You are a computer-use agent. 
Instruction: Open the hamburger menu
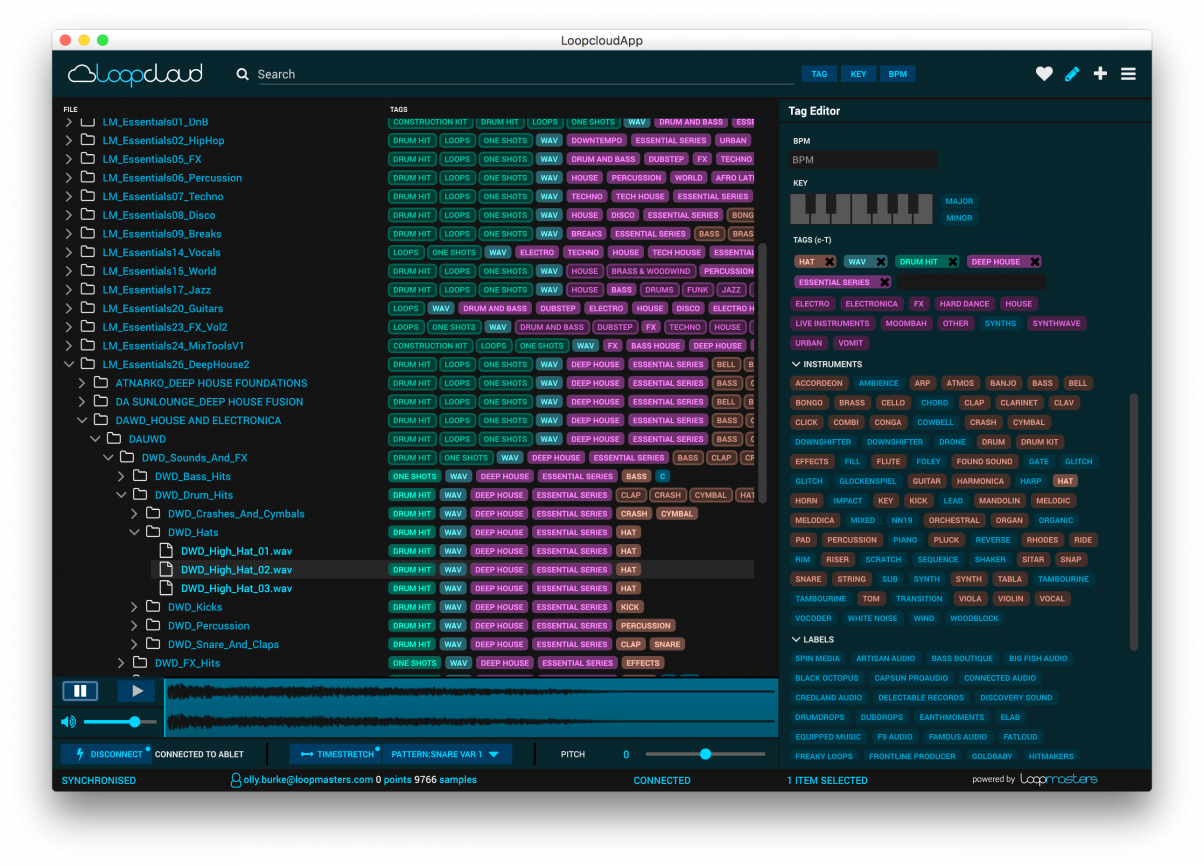tap(1128, 73)
